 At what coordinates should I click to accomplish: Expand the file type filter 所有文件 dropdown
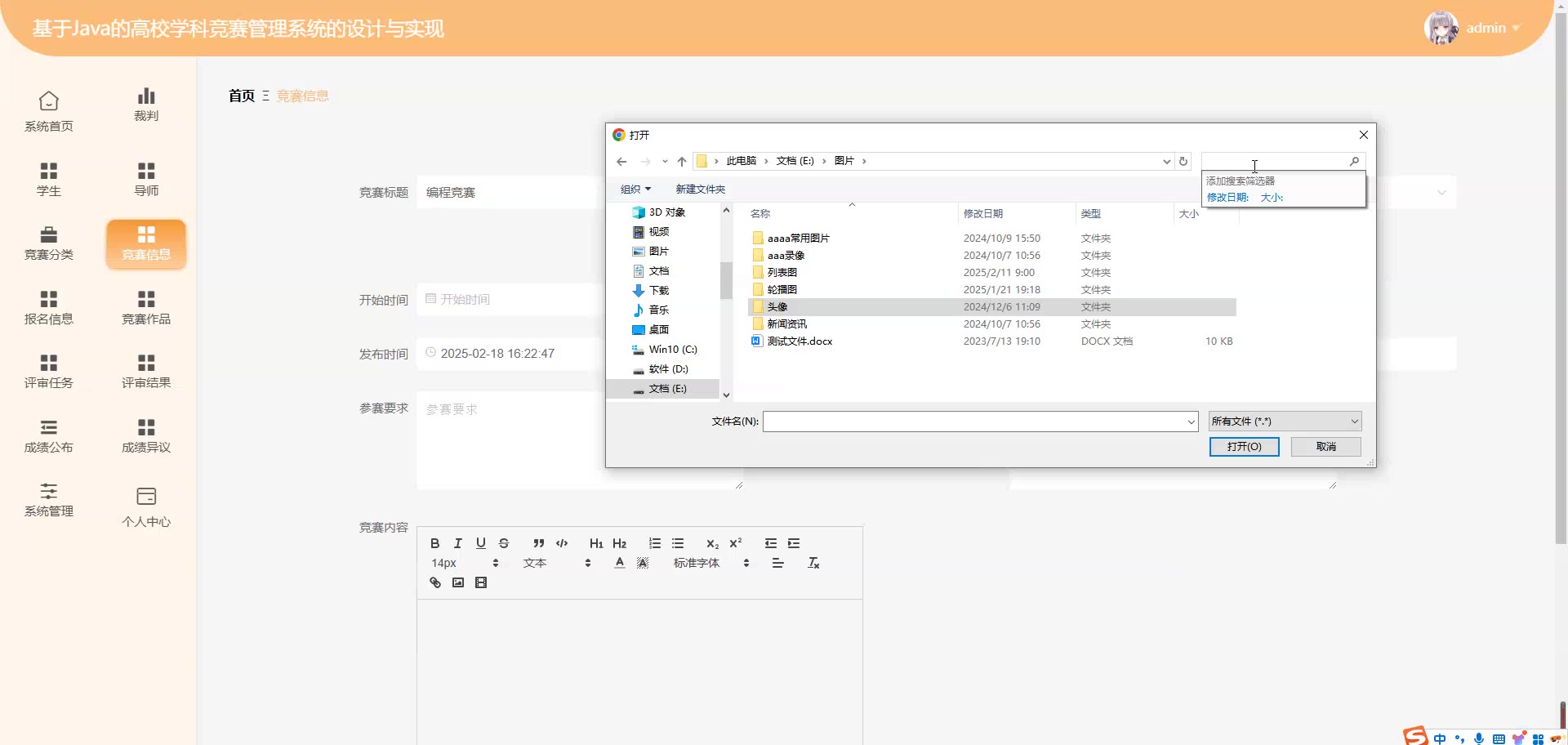point(1285,422)
